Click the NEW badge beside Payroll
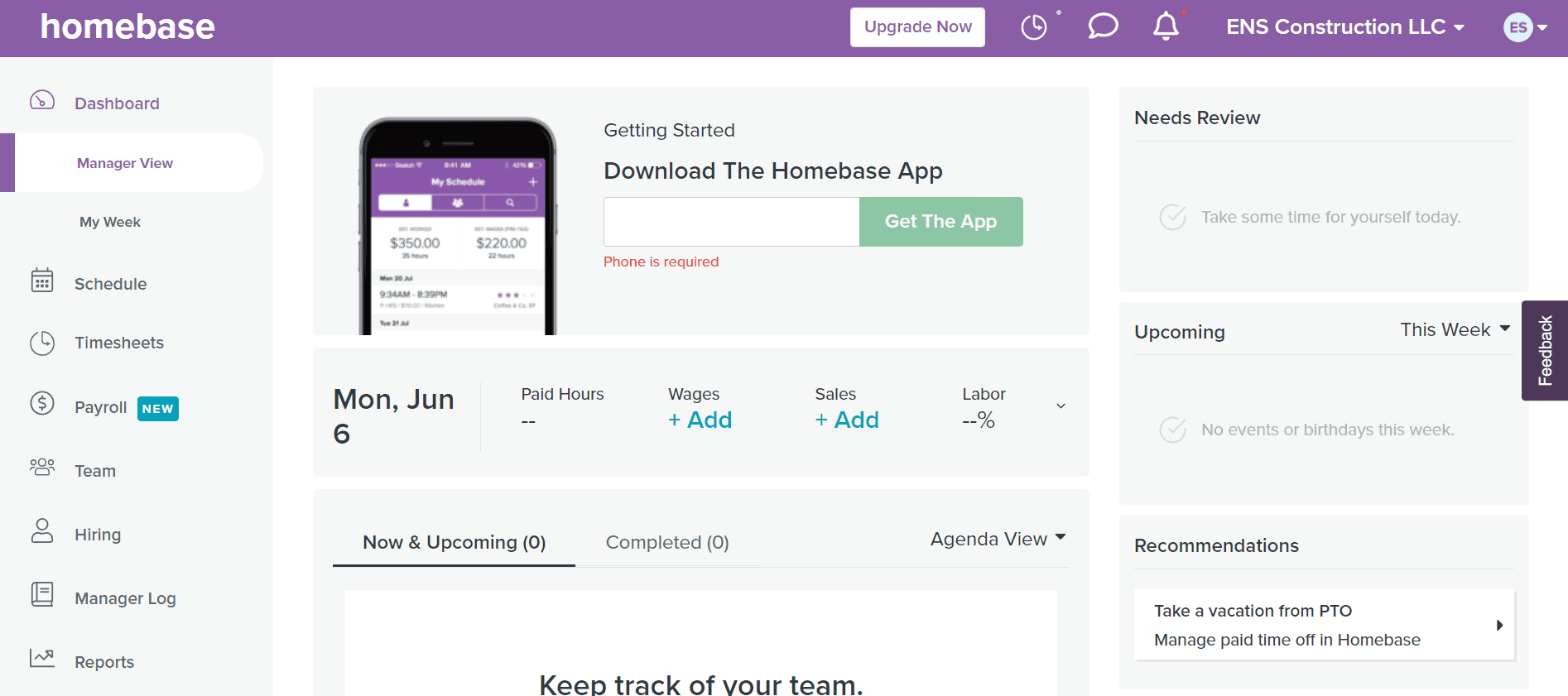The image size is (1568, 696). pyautogui.click(x=157, y=409)
